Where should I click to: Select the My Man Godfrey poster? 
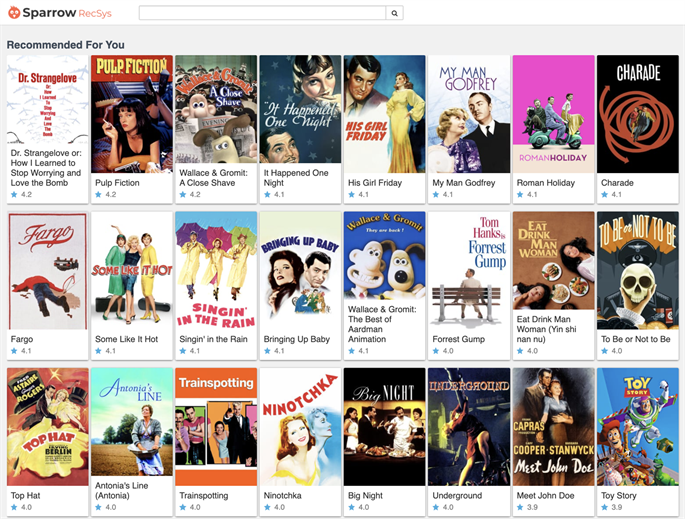coord(469,114)
